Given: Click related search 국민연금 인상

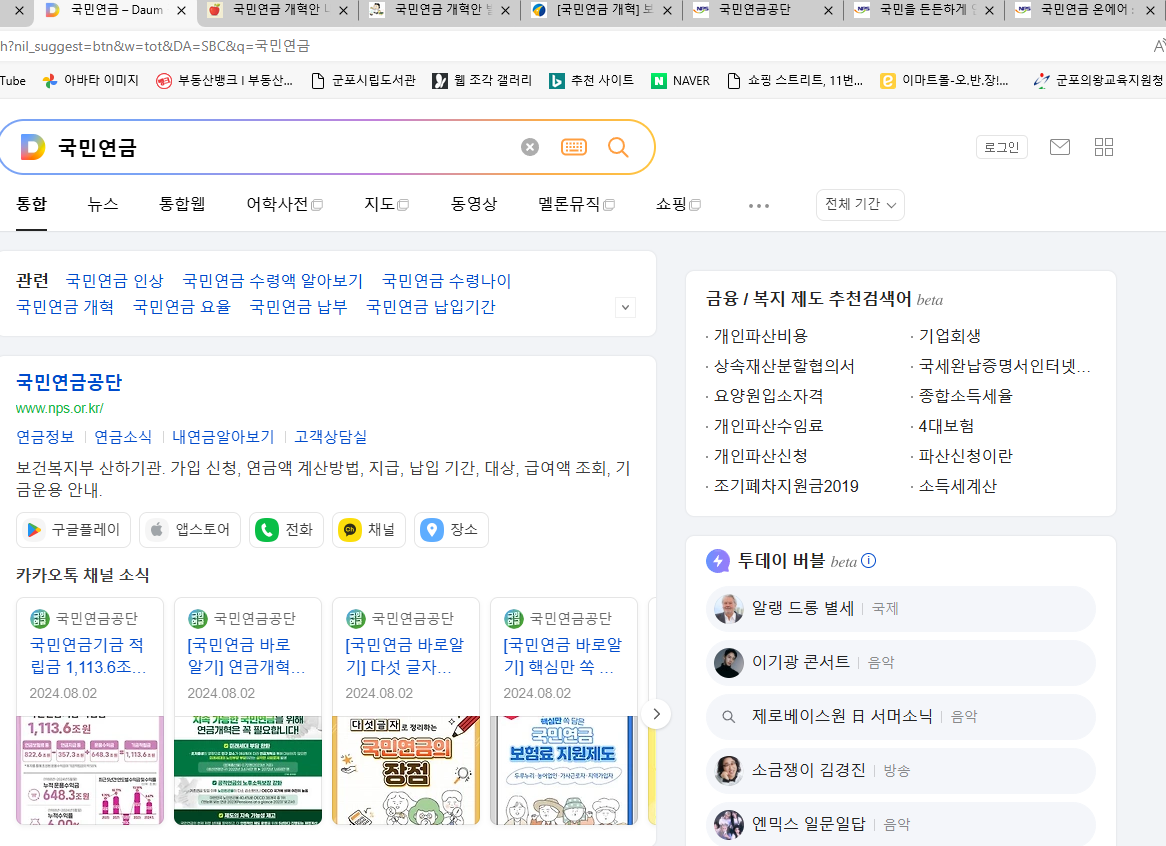Looking at the screenshot, I should click(x=115, y=281).
